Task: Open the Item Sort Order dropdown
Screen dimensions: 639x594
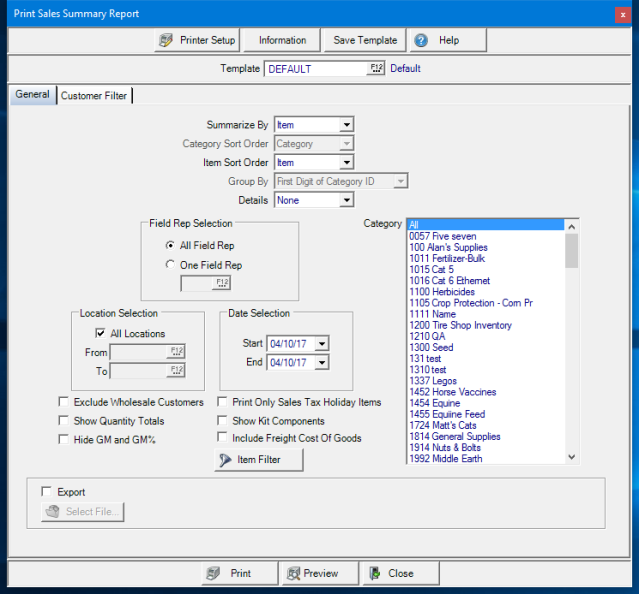Action: tap(346, 162)
